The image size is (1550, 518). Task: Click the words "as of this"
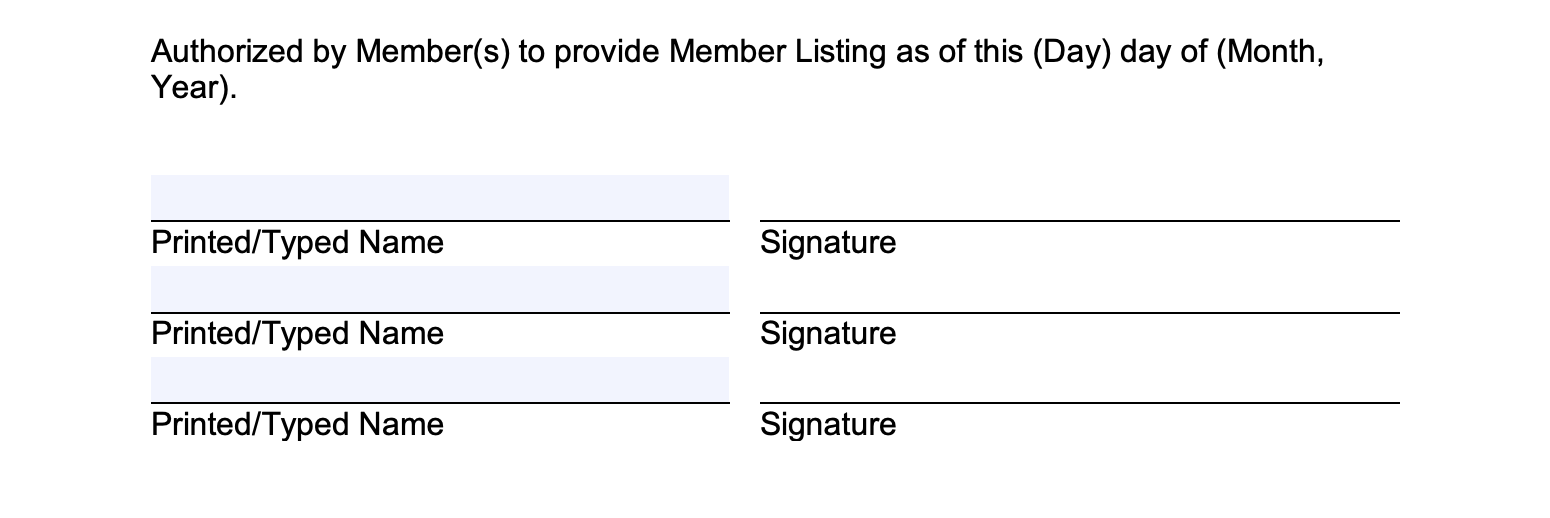958,52
